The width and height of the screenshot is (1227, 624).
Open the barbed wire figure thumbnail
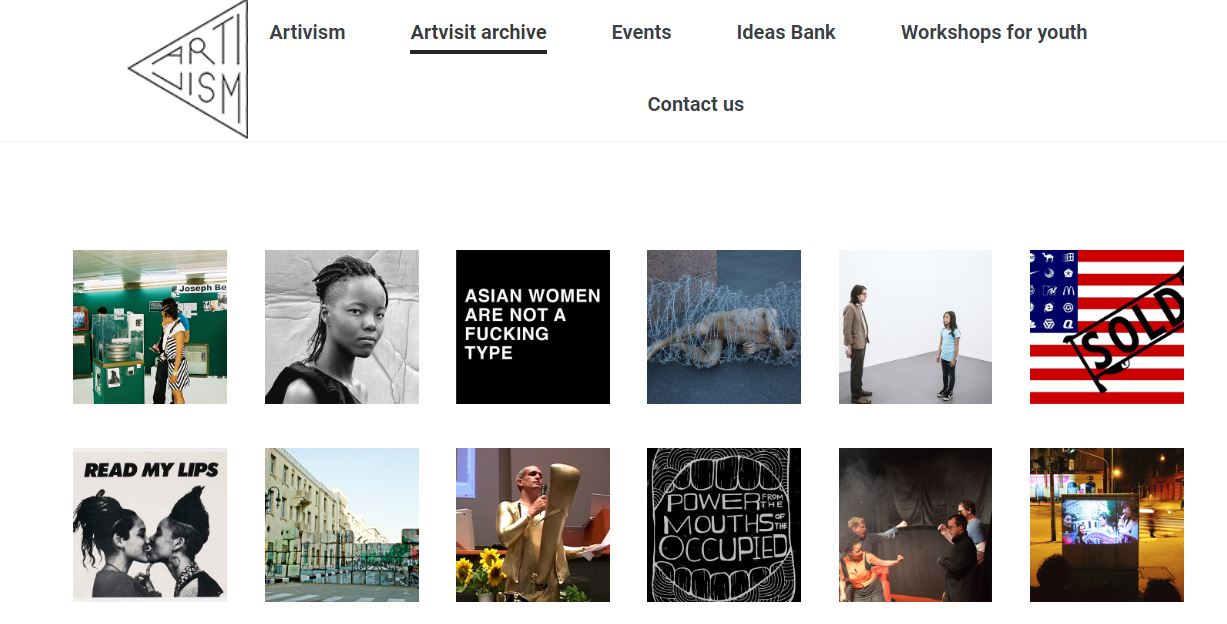[724, 327]
